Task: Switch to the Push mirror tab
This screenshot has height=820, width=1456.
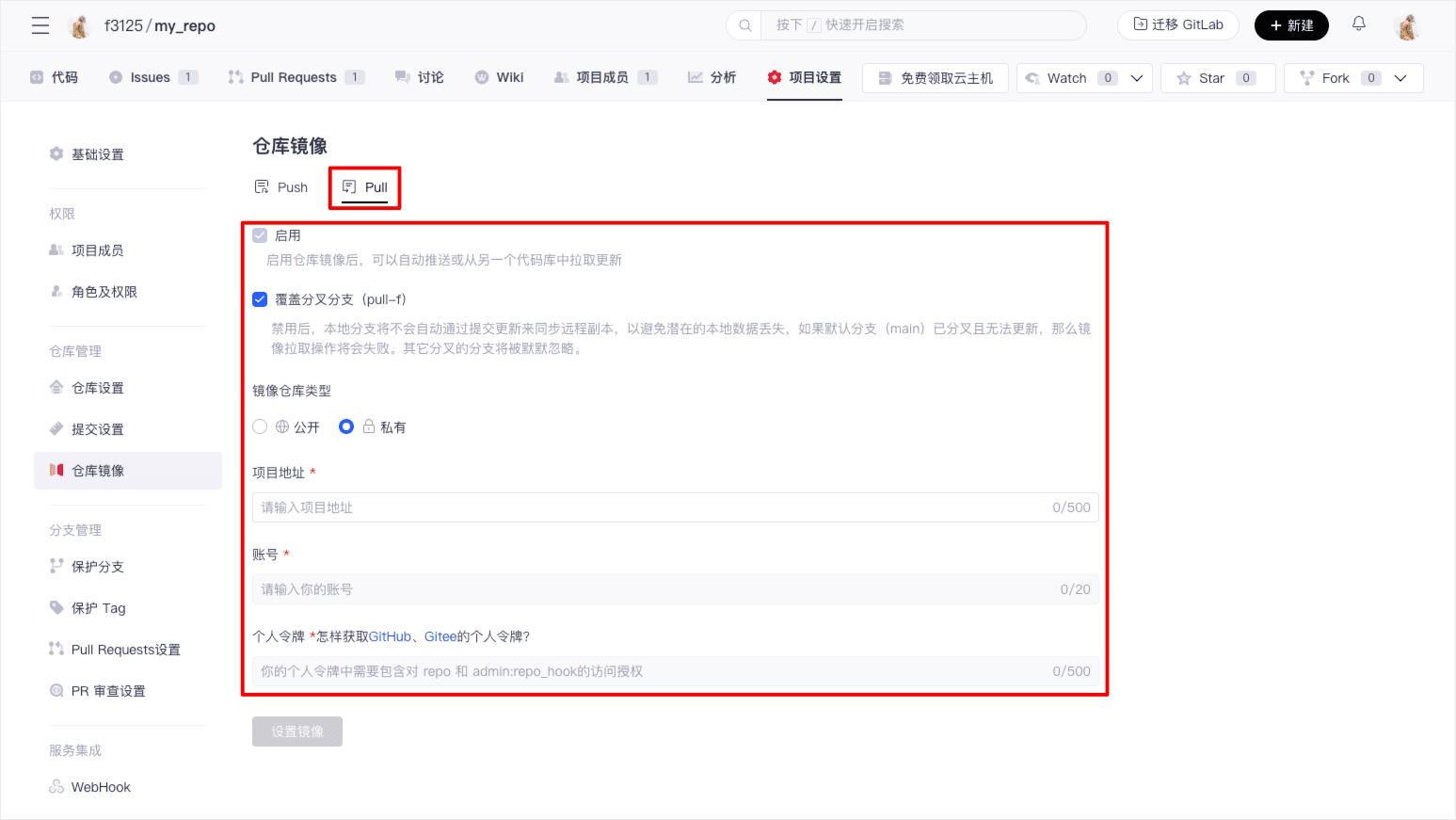Action: 281,187
